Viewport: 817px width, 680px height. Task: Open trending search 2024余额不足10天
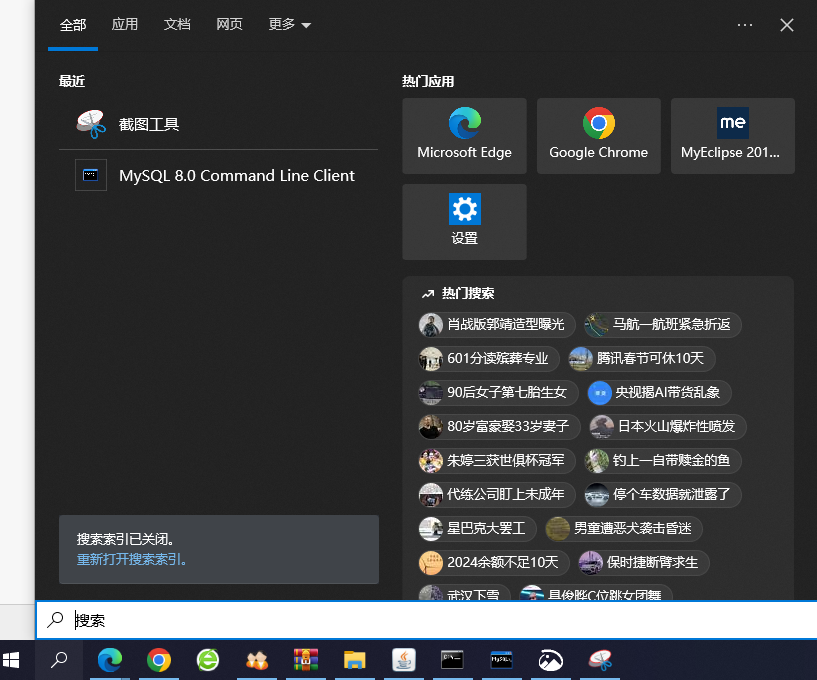point(494,563)
